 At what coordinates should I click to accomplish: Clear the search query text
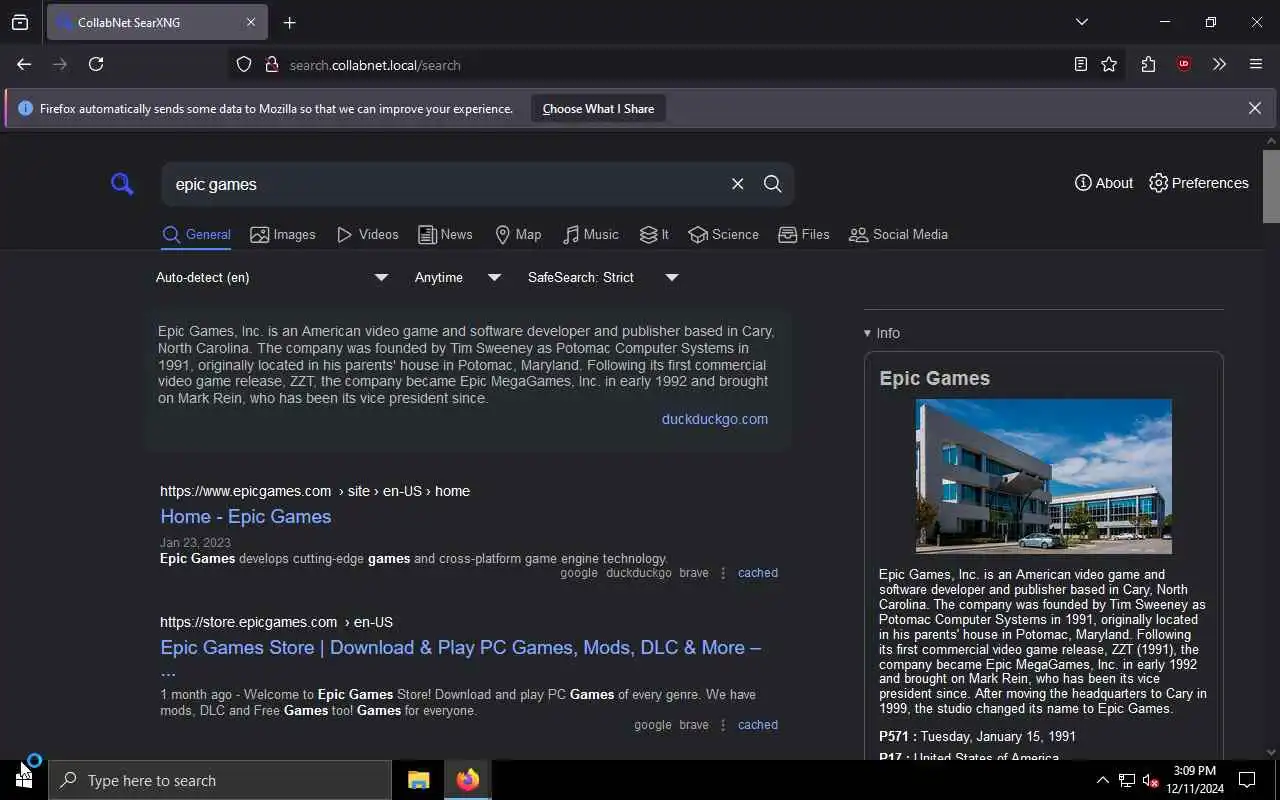(x=737, y=184)
